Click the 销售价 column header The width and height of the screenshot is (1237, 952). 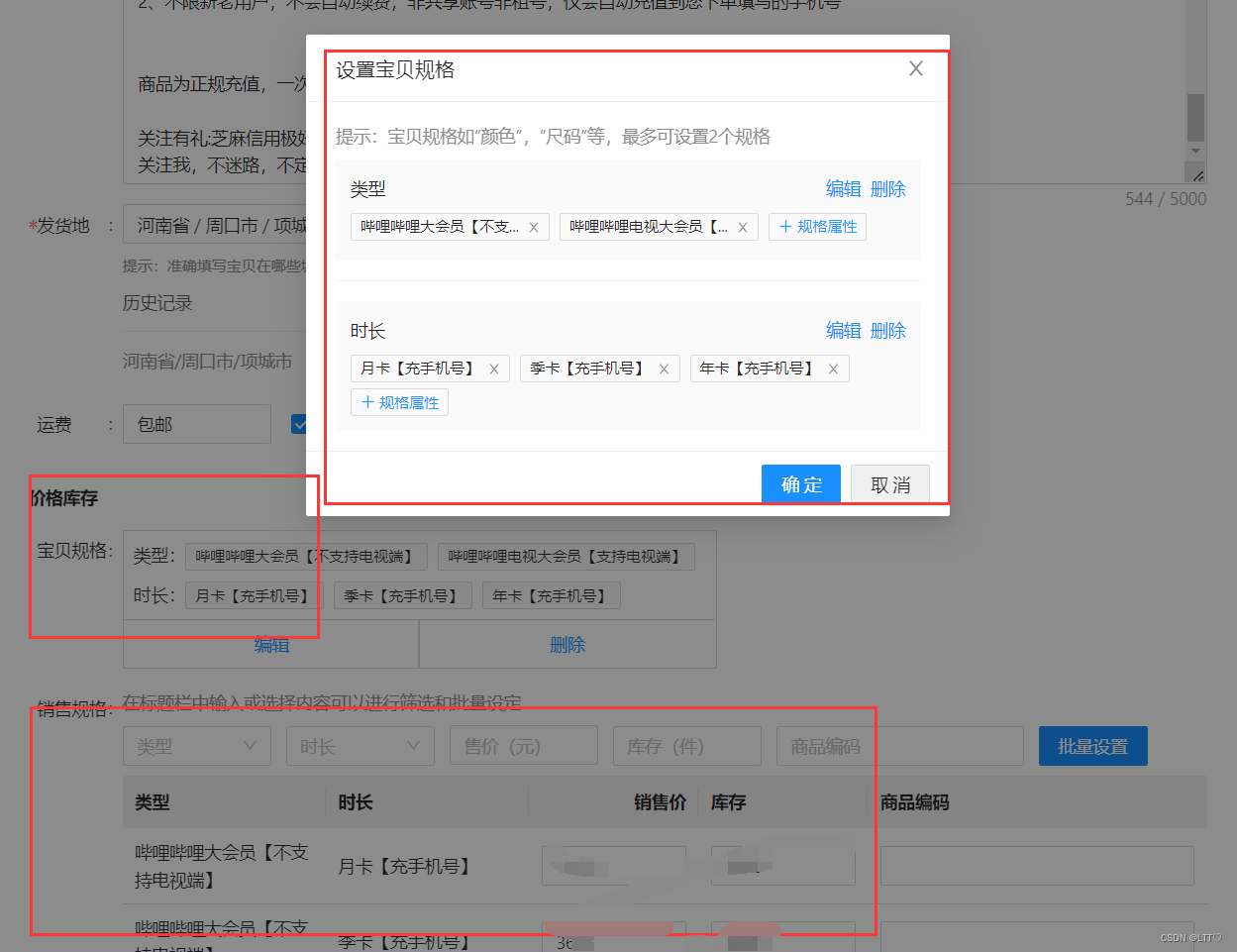tap(661, 802)
